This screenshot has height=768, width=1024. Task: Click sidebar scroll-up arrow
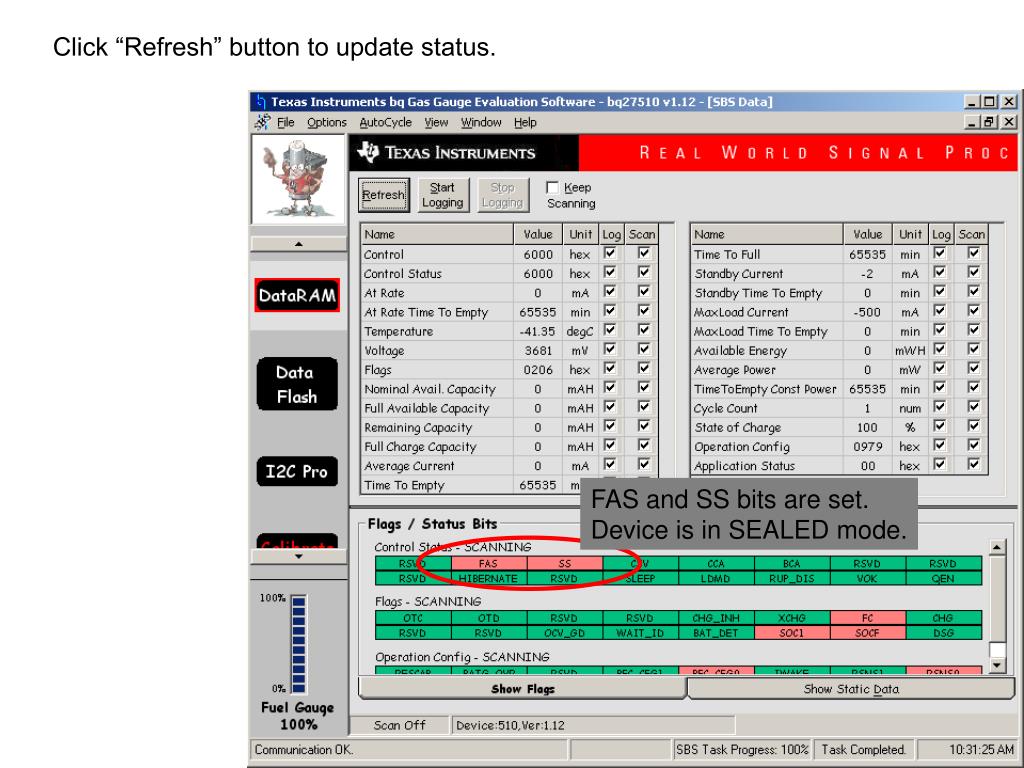point(298,244)
